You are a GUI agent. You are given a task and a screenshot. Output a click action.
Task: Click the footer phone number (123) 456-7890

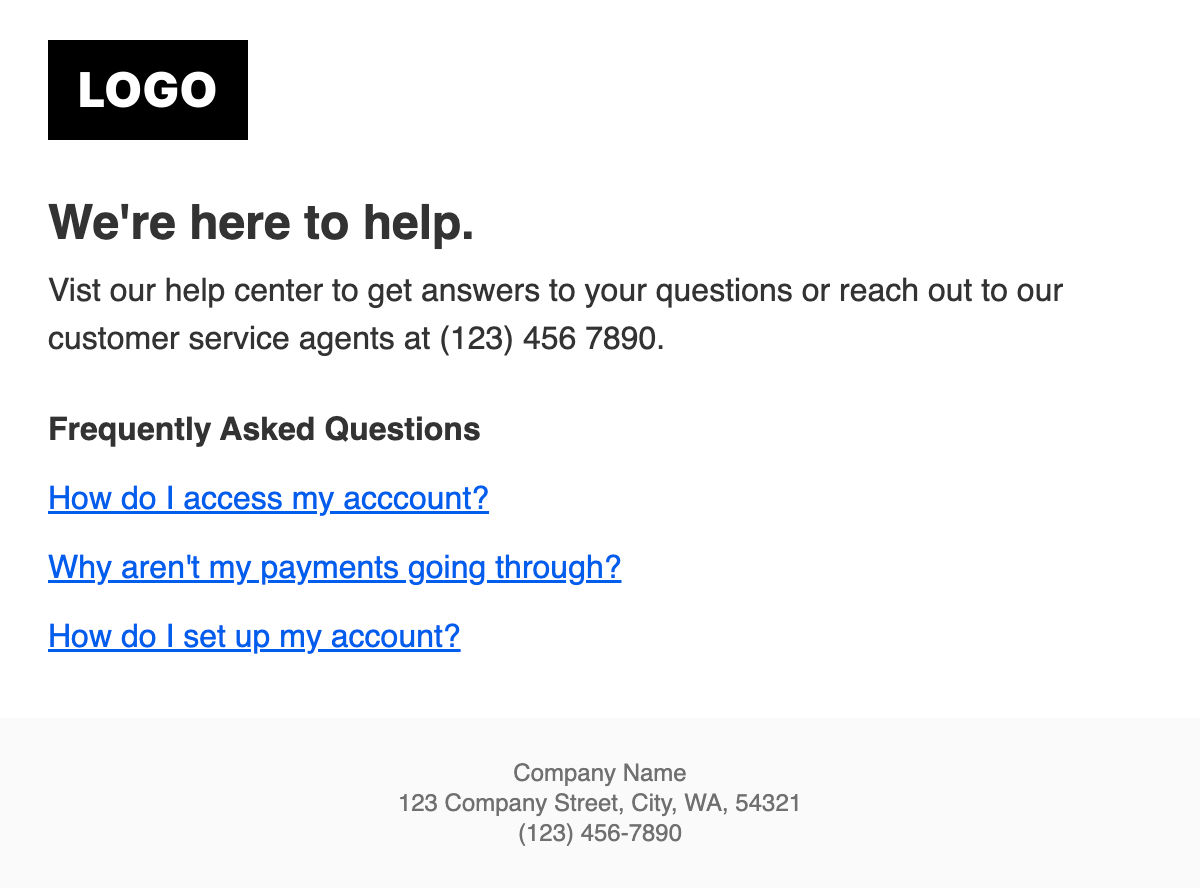[599, 833]
